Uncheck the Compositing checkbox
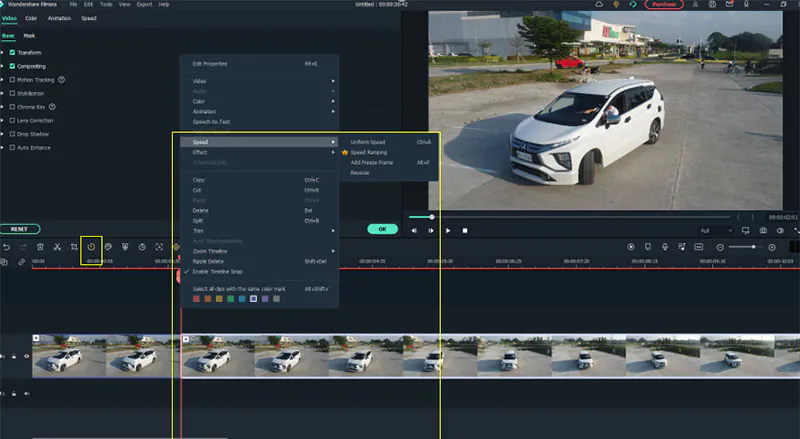Viewport: 800px width, 439px height. coord(12,66)
